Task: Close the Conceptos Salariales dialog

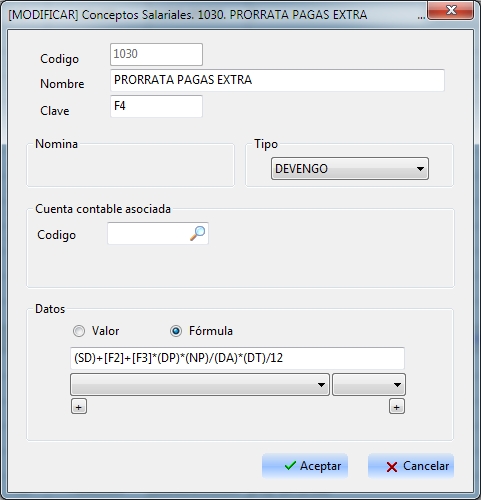Action: [451, 11]
